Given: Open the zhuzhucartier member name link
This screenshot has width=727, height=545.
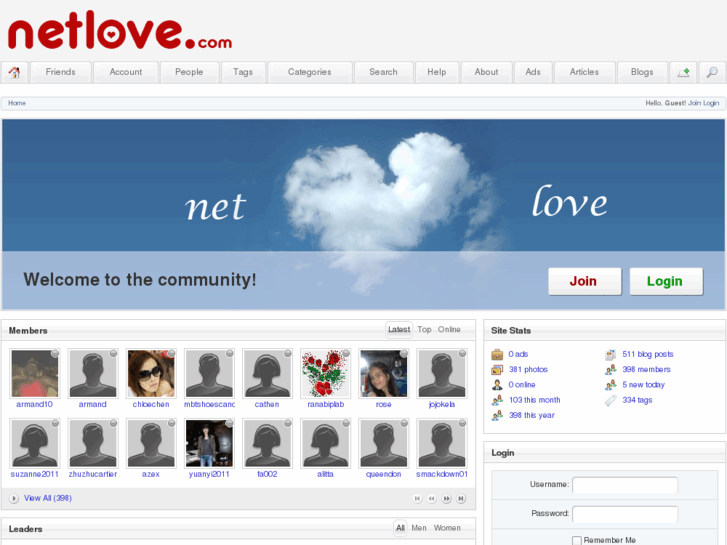Looking at the screenshot, I should coord(93,474).
